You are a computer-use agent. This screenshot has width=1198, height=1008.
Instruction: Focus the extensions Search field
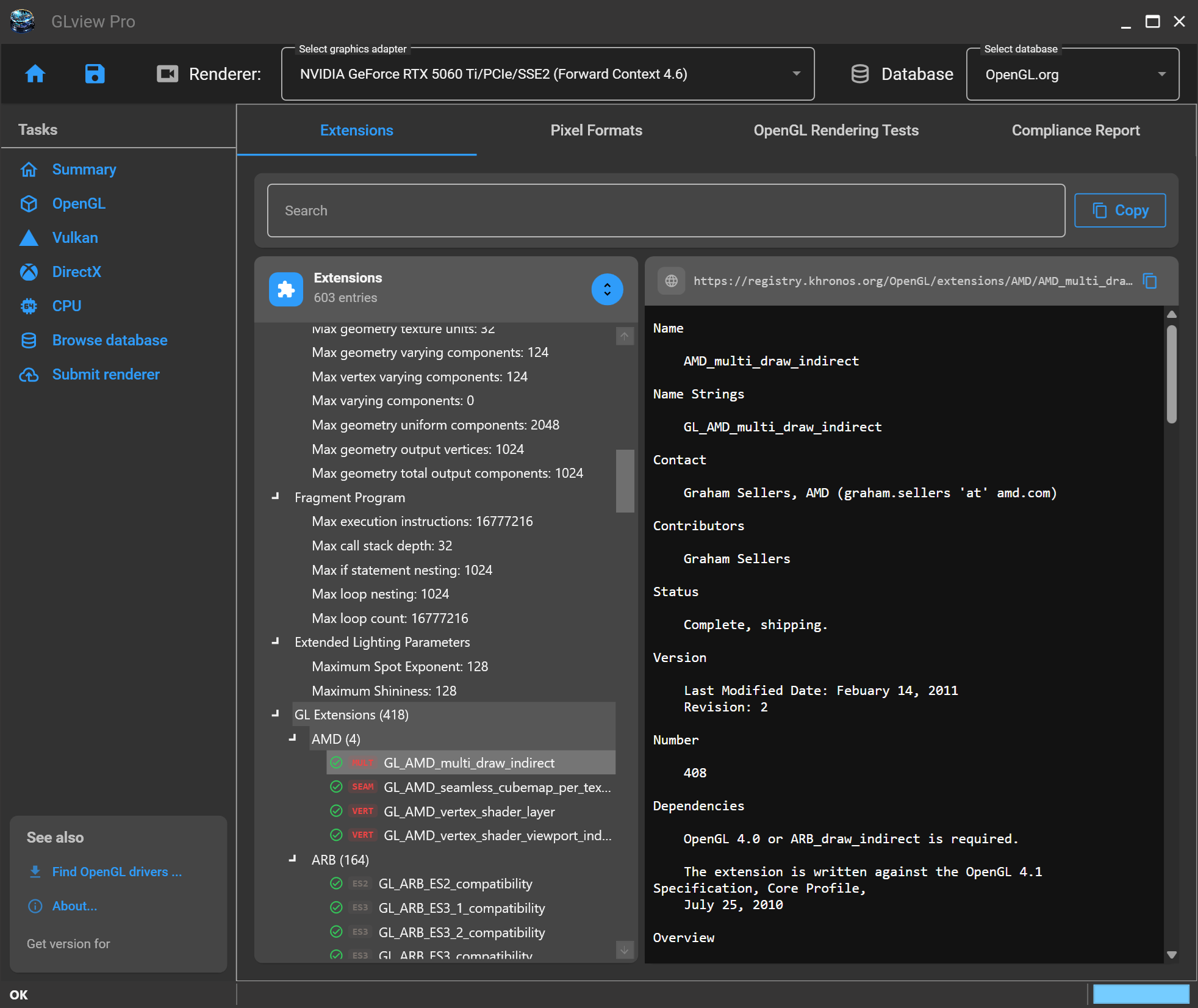click(666, 211)
